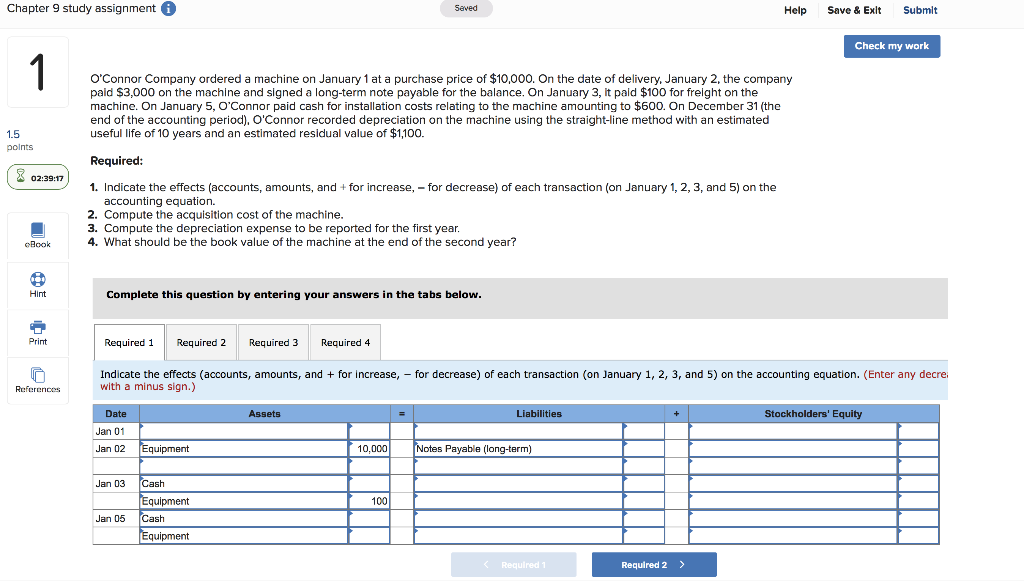Switch to the Required 2 tab
This screenshot has height=582, width=1024.
click(x=200, y=342)
